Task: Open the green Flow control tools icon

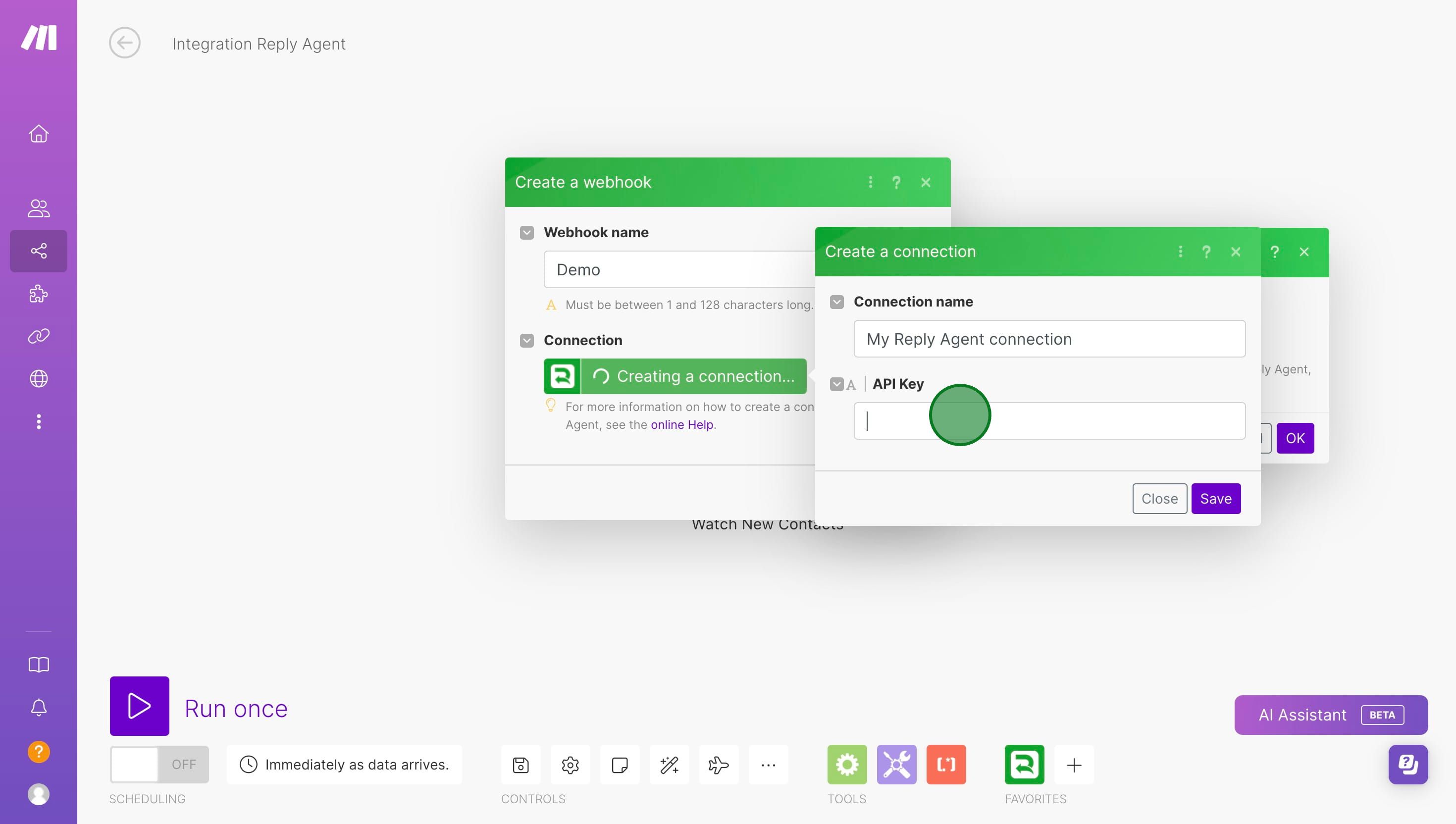Action: point(847,765)
